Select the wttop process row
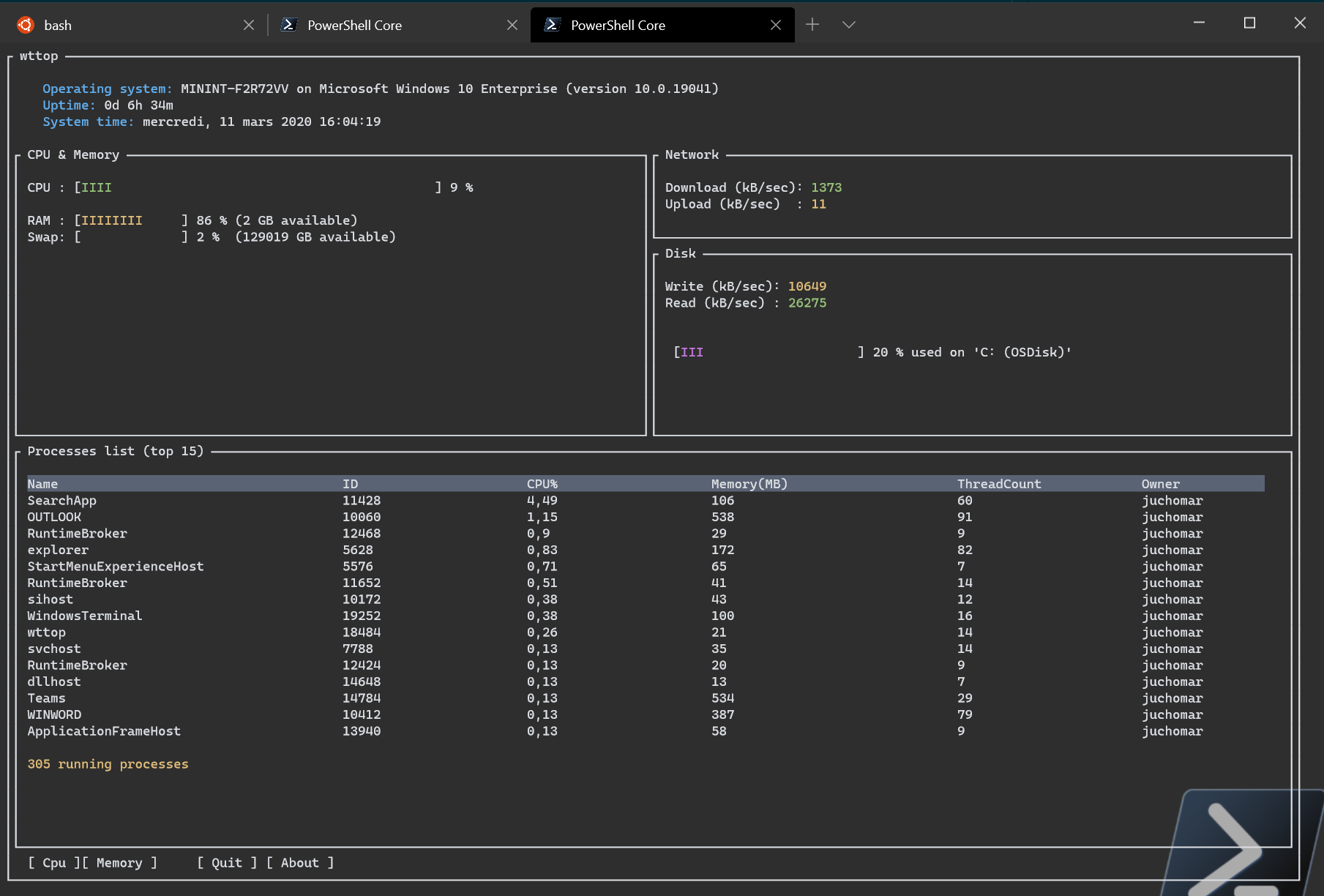This screenshot has width=1324, height=896. [646, 632]
